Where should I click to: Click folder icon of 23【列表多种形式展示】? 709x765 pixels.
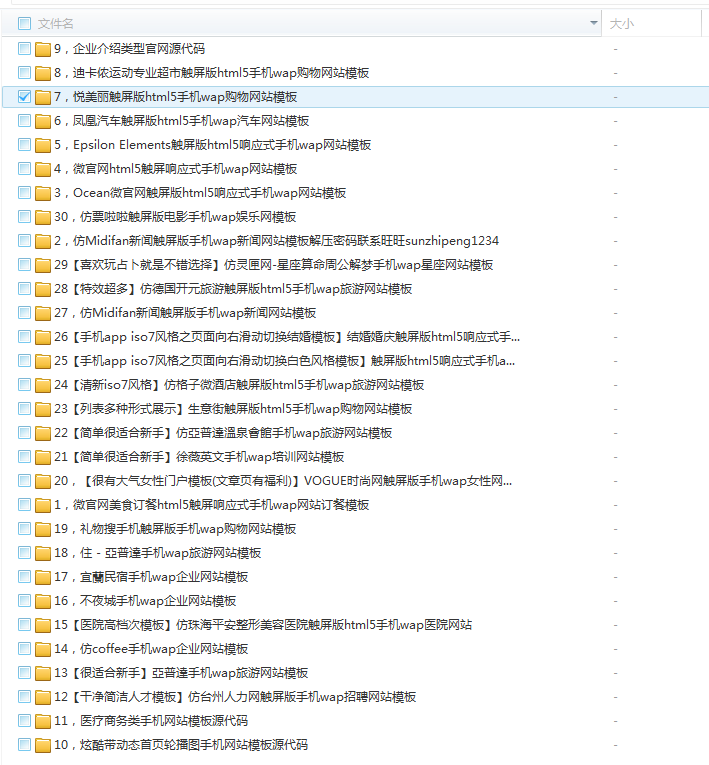click(x=43, y=409)
